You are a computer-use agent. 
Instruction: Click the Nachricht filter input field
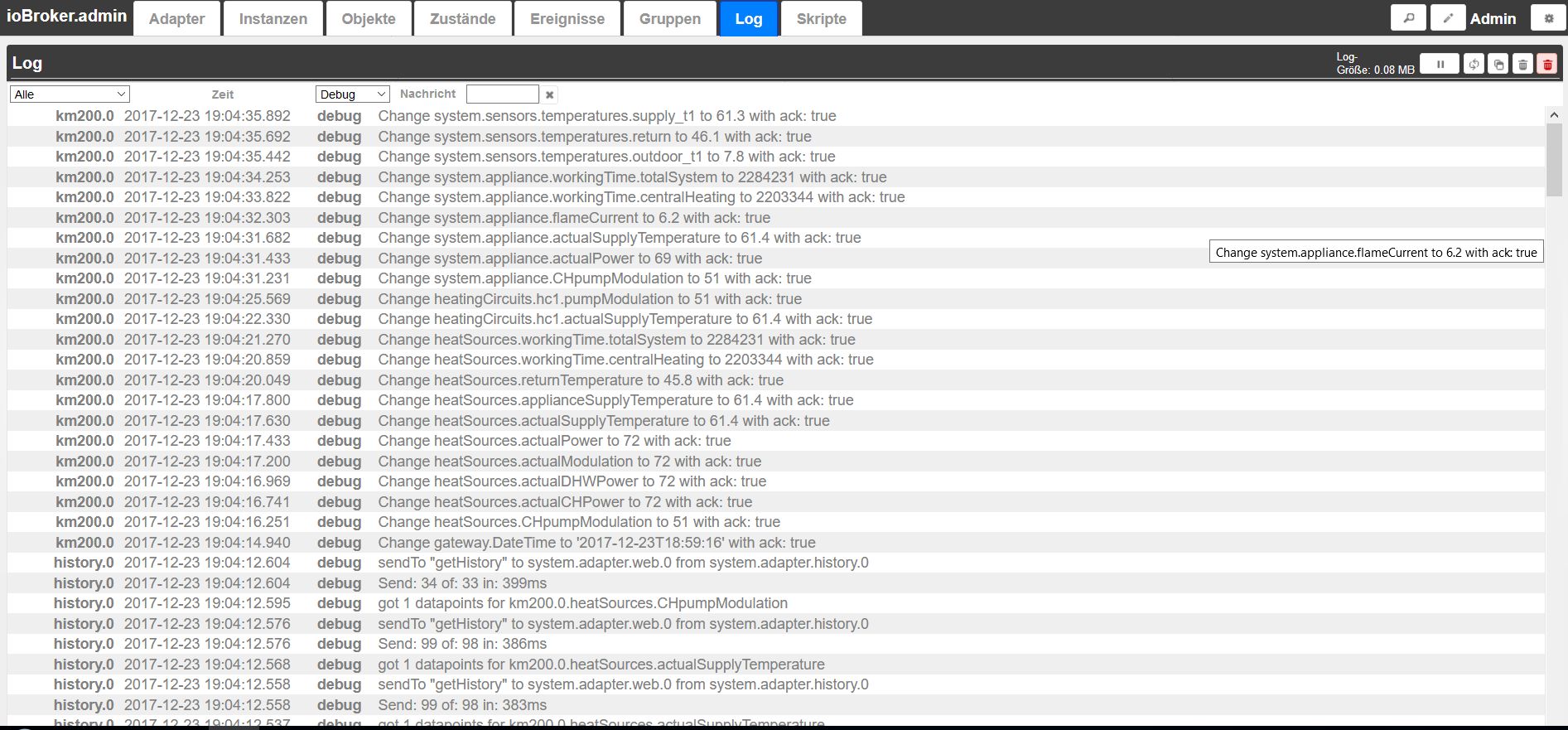tap(502, 94)
